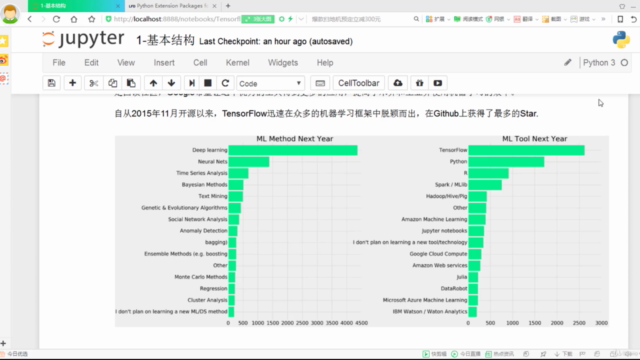Open the Widgets menu
This screenshot has width=640, height=360.
click(283, 63)
